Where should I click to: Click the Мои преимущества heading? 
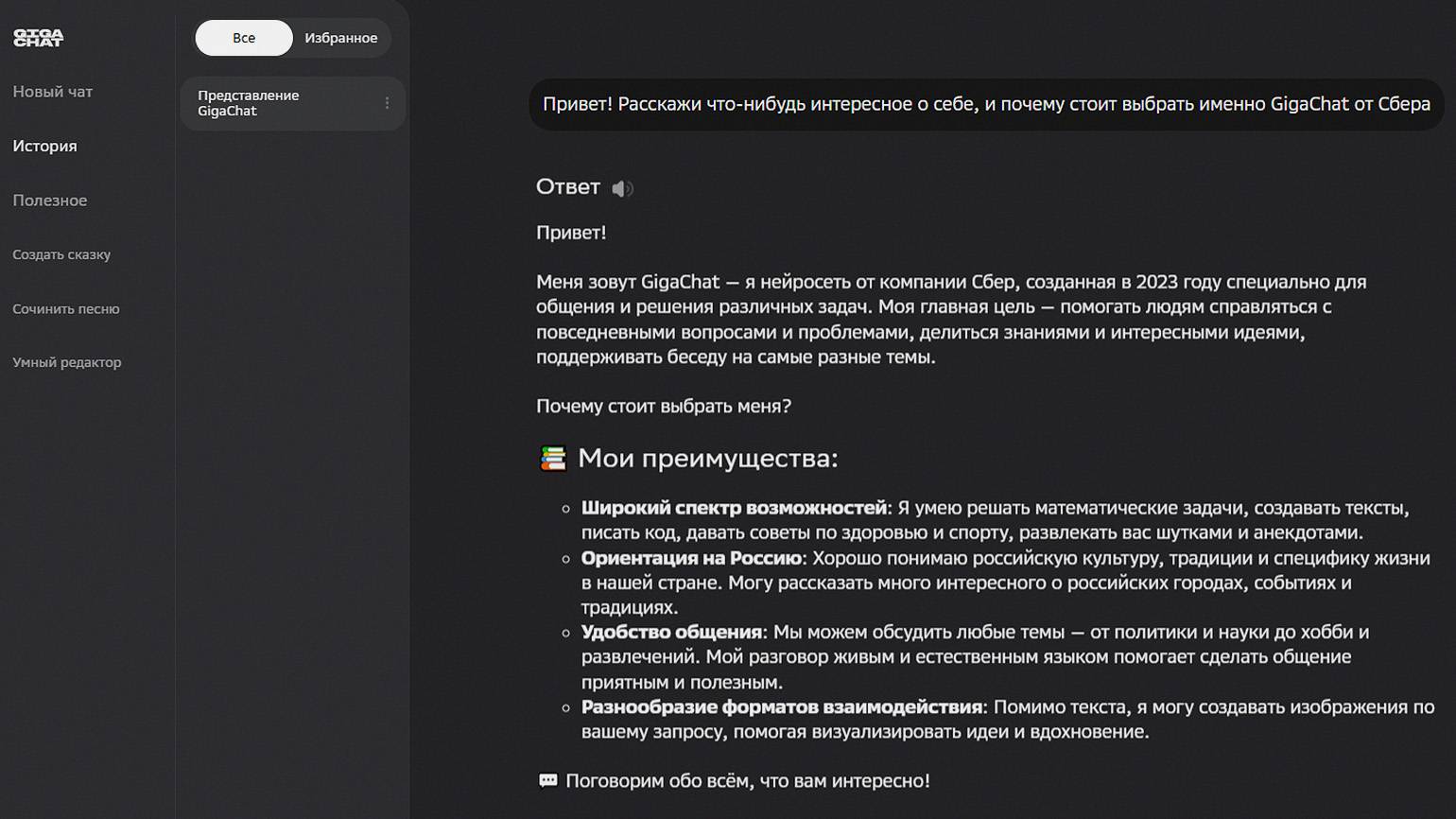click(707, 459)
